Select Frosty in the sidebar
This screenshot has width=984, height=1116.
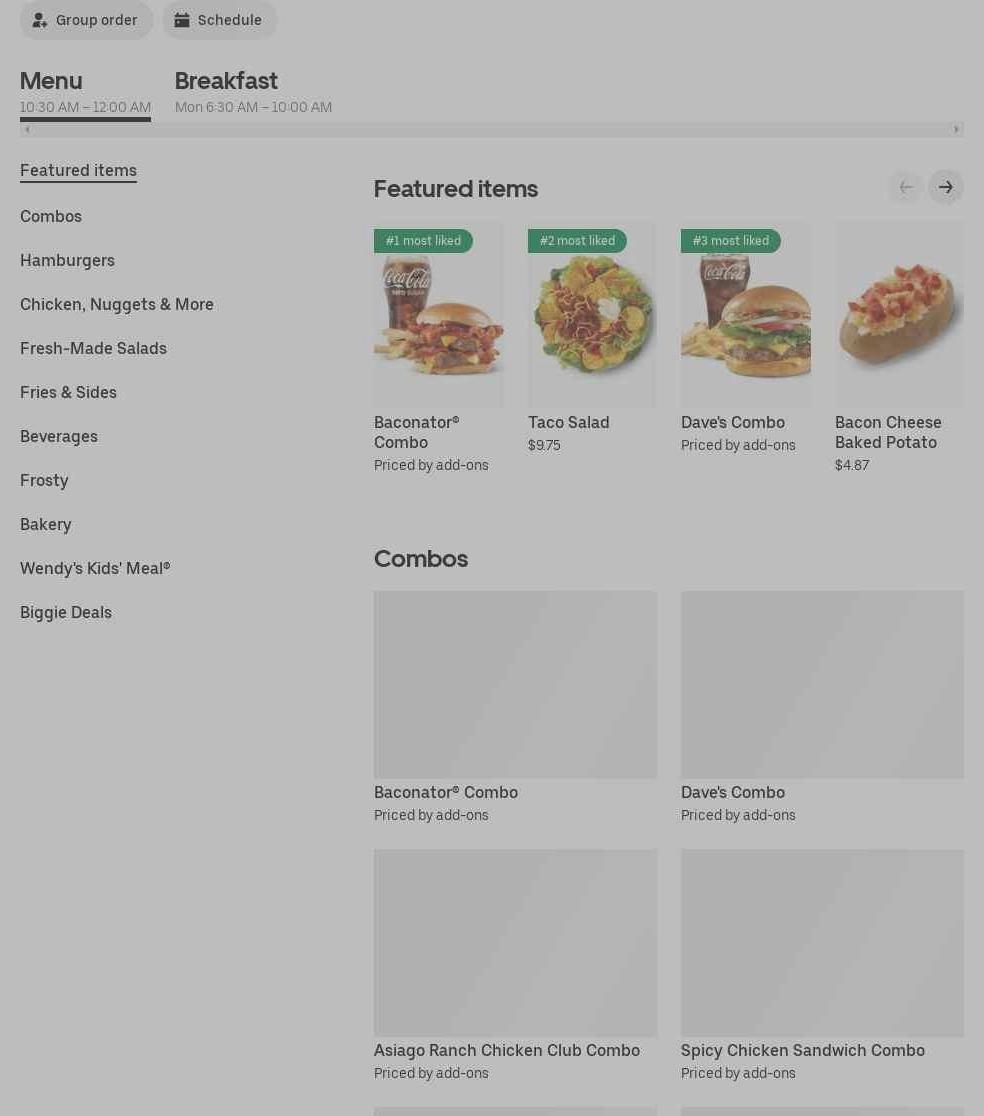(44, 480)
